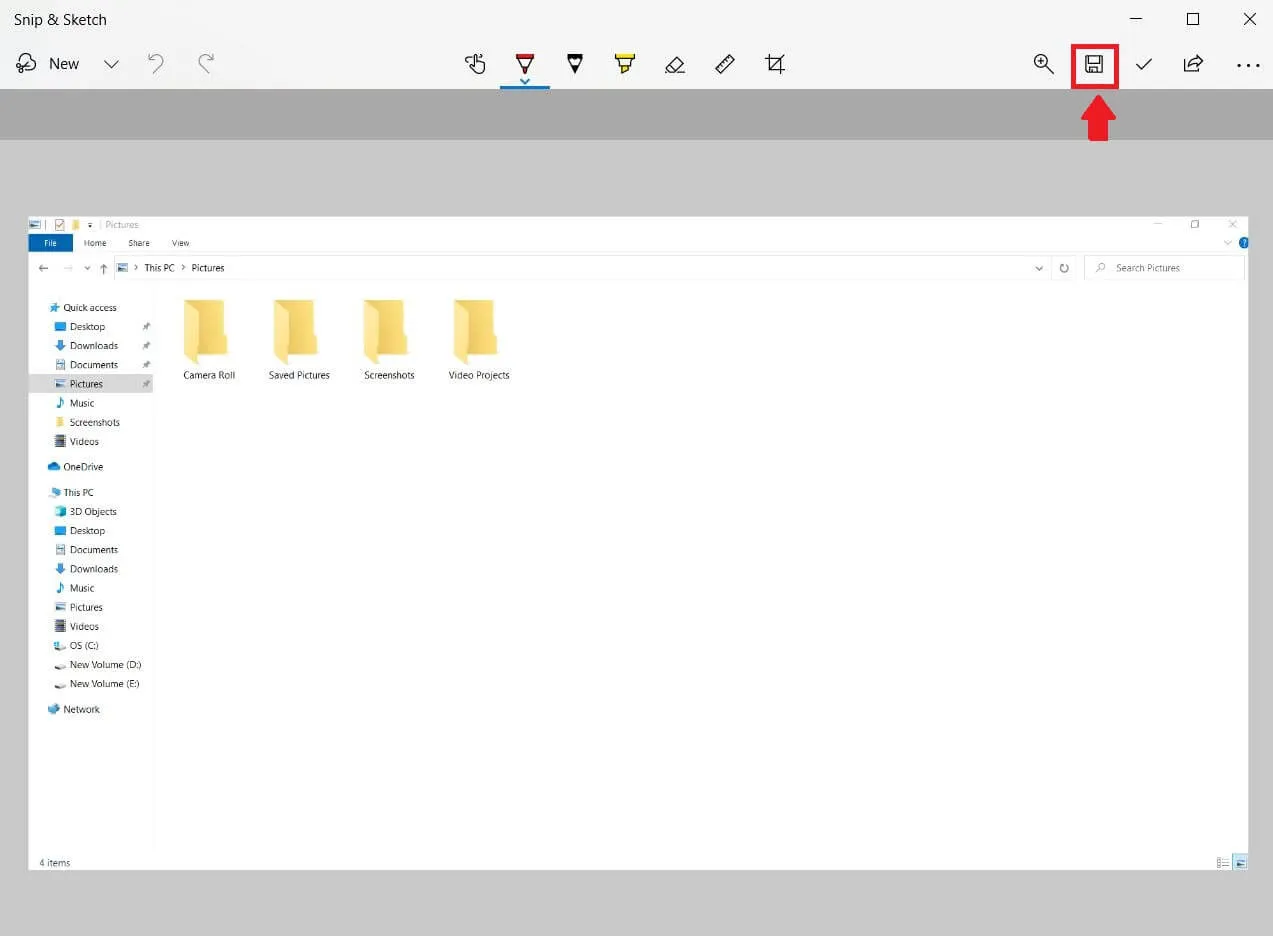
Task: Switch to the View ribbon tab
Action: (180, 242)
